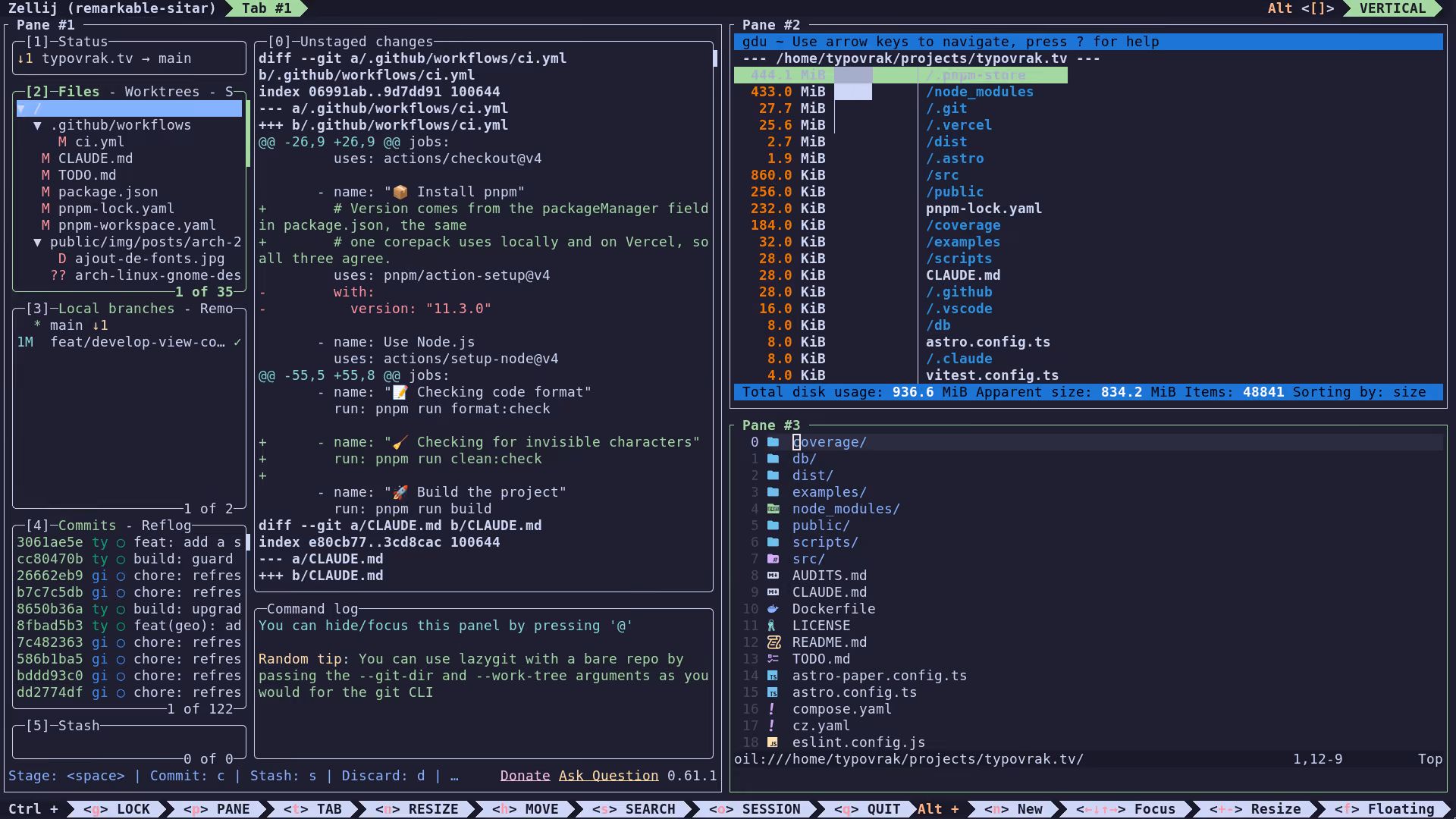Viewport: 1456px width, 819px height.
Task: Select modified file ci.yml in Files
Action: (x=99, y=142)
